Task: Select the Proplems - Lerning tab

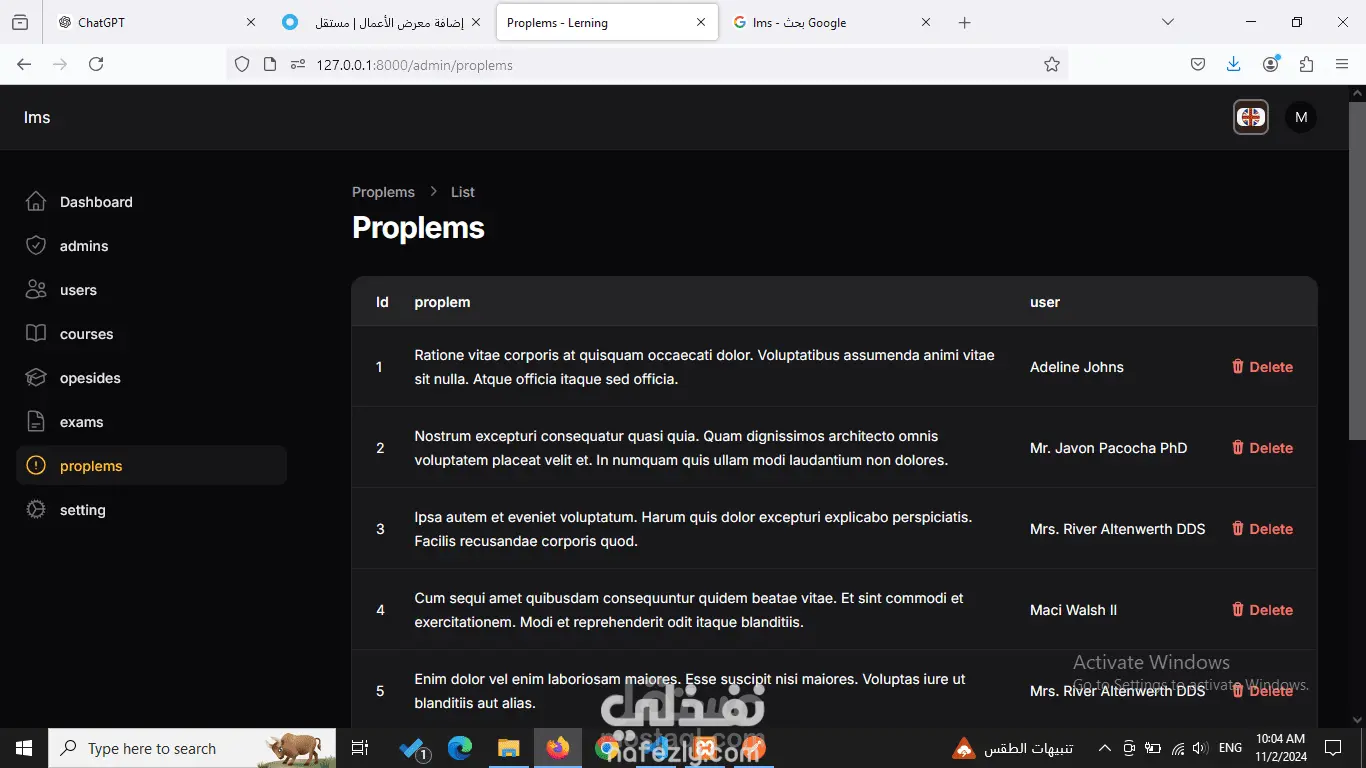Action: (607, 22)
